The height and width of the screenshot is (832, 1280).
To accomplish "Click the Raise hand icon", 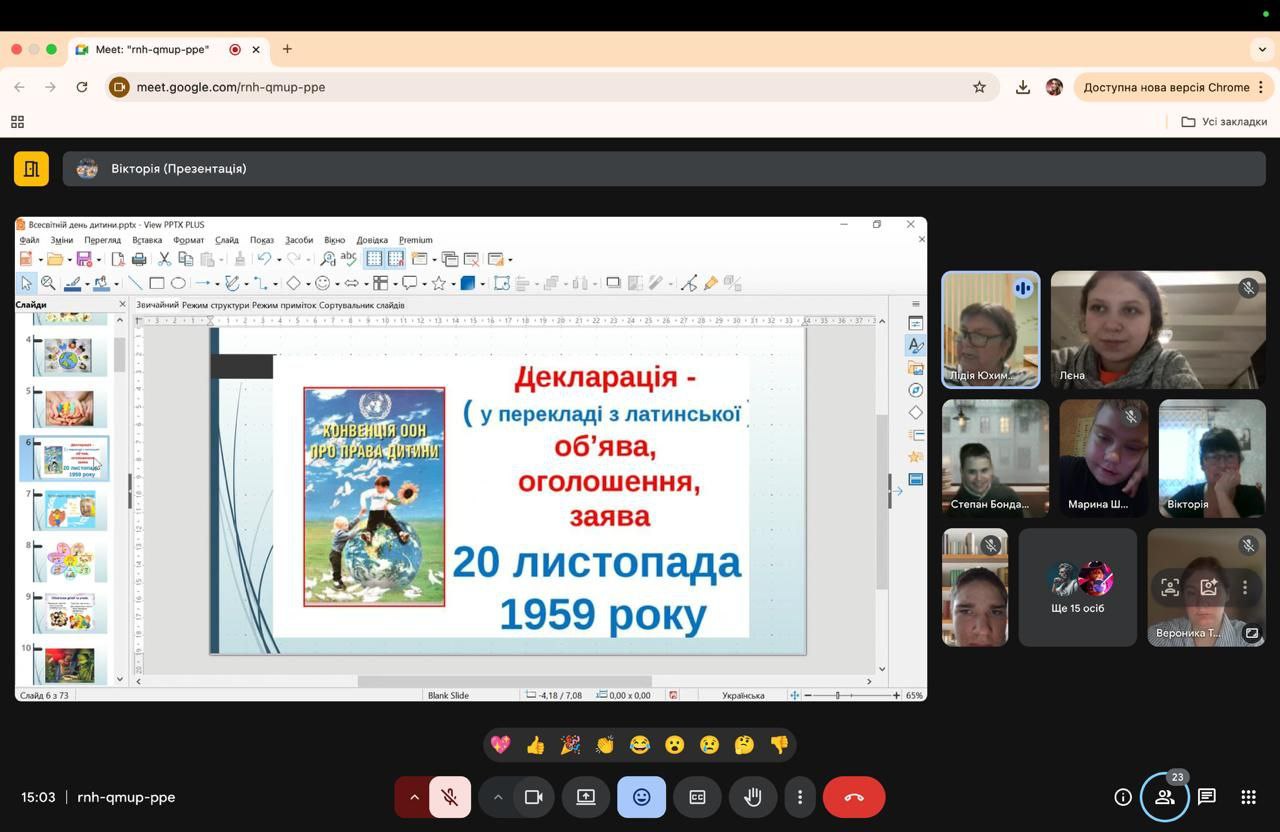I will 753,797.
